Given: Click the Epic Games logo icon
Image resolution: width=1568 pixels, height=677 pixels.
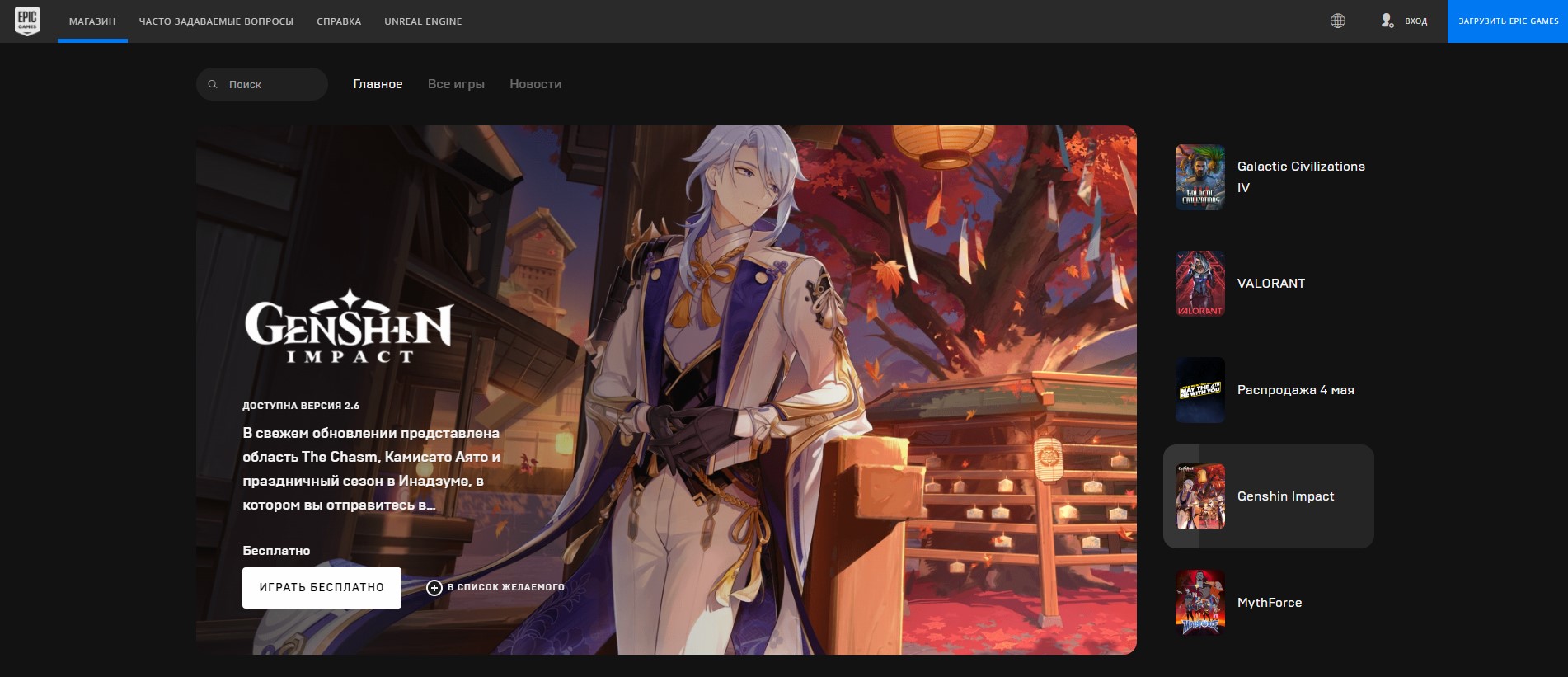Looking at the screenshot, I should (27, 21).
